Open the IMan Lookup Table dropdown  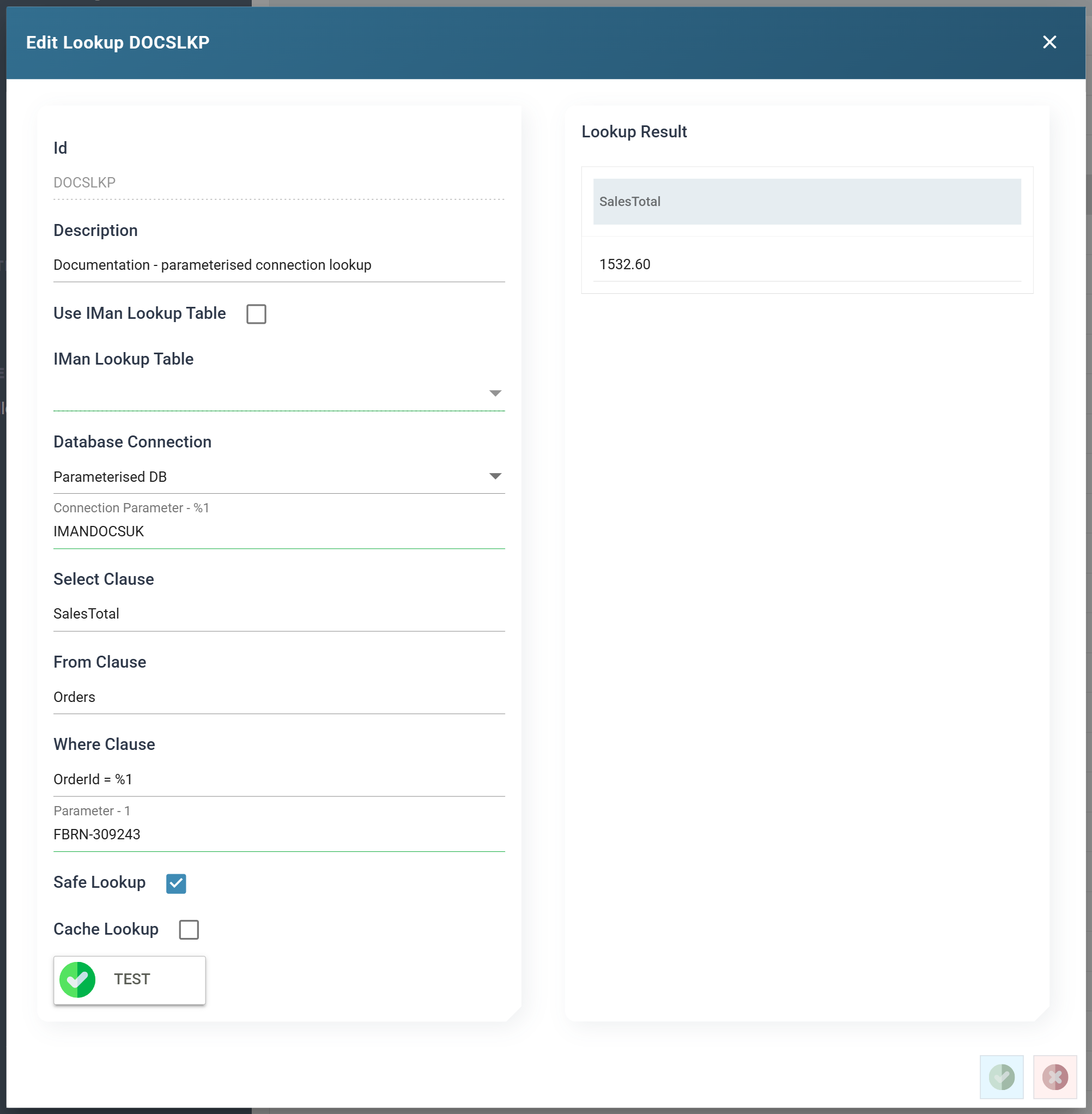coord(279,393)
